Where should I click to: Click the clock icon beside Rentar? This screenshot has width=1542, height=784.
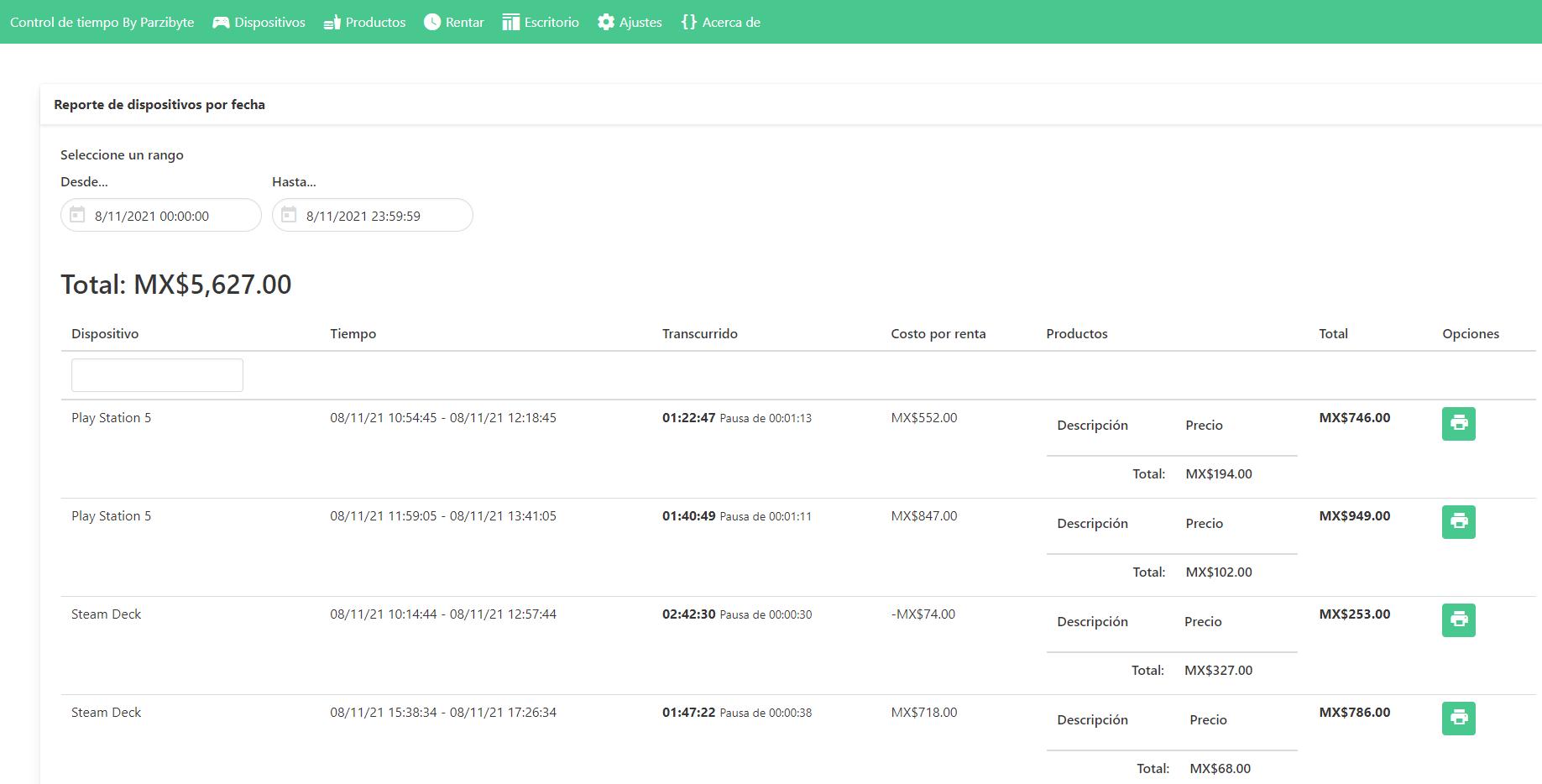coord(432,23)
